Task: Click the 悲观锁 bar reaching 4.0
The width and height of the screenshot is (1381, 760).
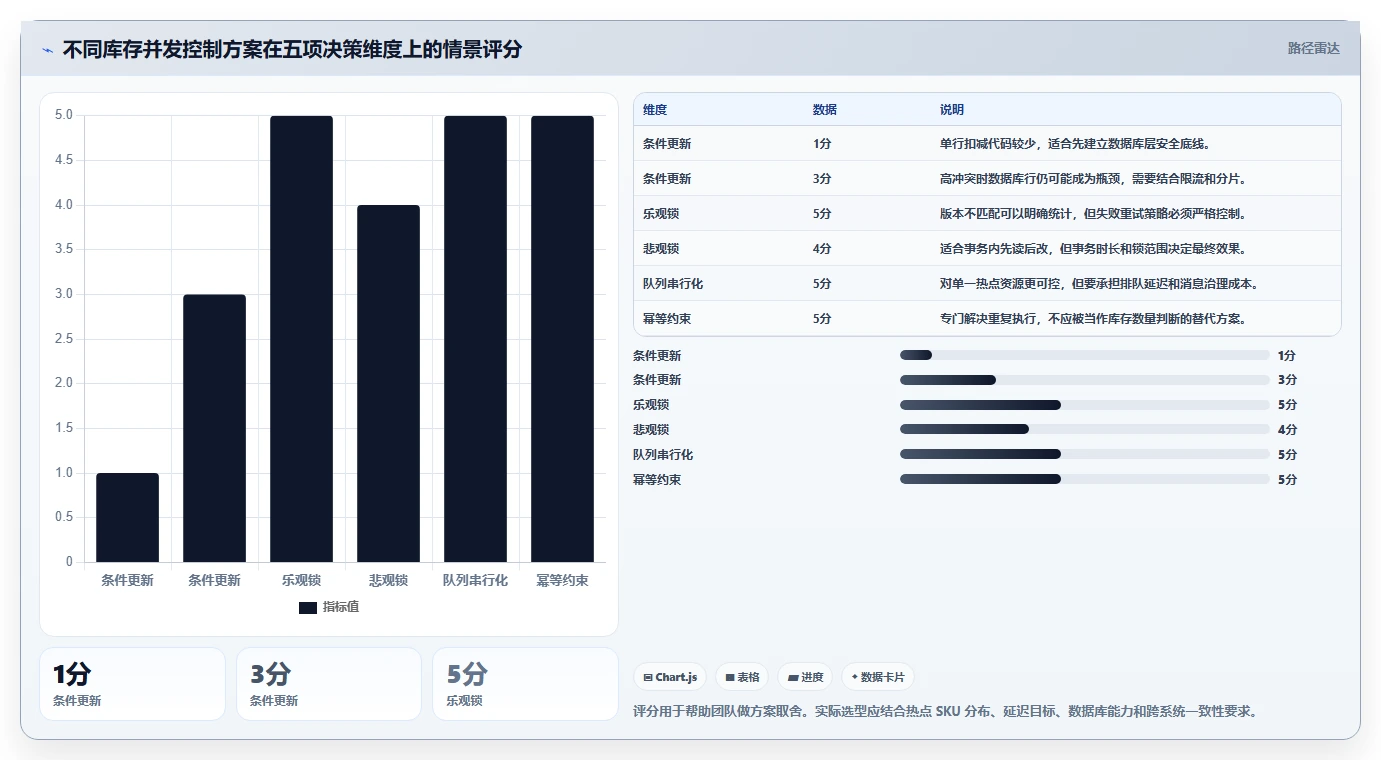Action: [389, 383]
